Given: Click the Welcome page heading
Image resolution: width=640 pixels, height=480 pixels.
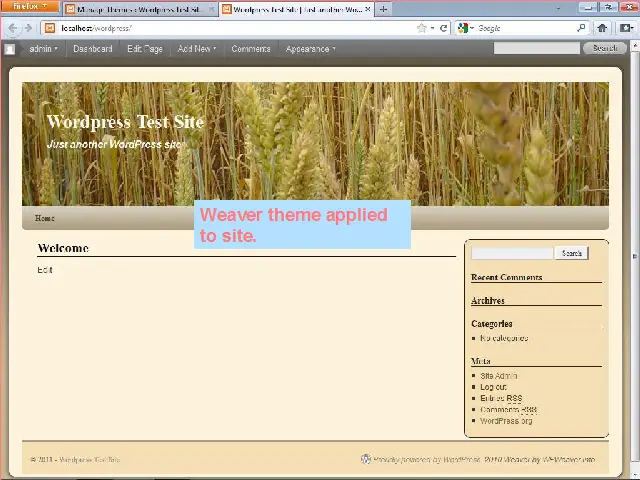Looking at the screenshot, I should pos(63,248).
